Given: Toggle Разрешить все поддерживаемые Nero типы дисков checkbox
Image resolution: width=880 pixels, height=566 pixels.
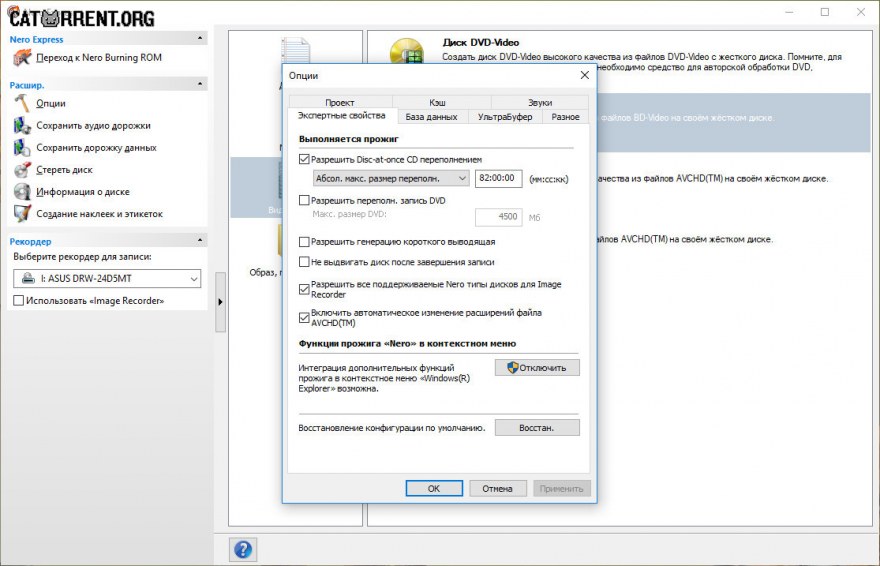Looking at the screenshot, I should tap(304, 289).
